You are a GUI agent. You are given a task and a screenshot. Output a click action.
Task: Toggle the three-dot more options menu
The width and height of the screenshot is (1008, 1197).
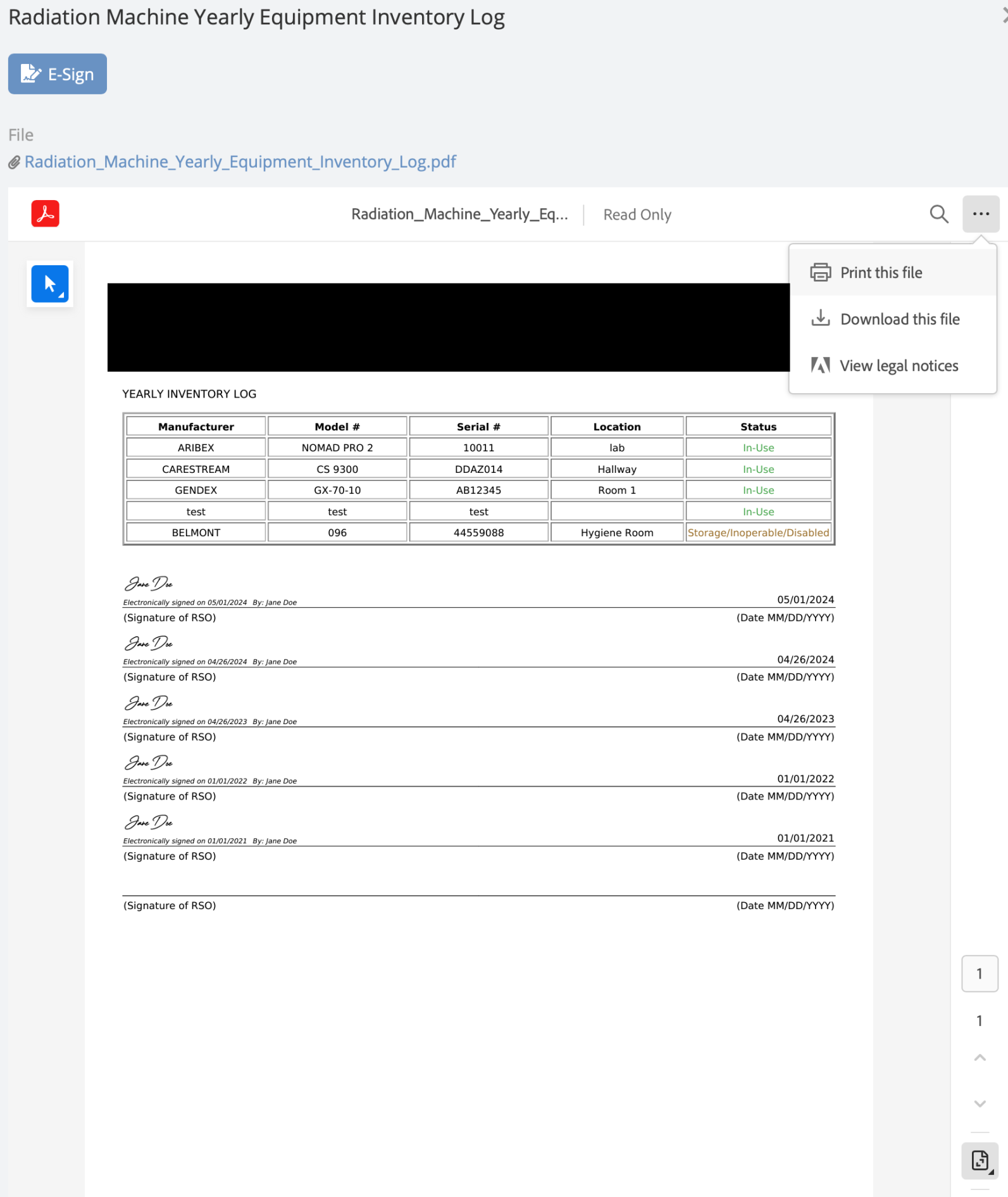[x=980, y=215]
